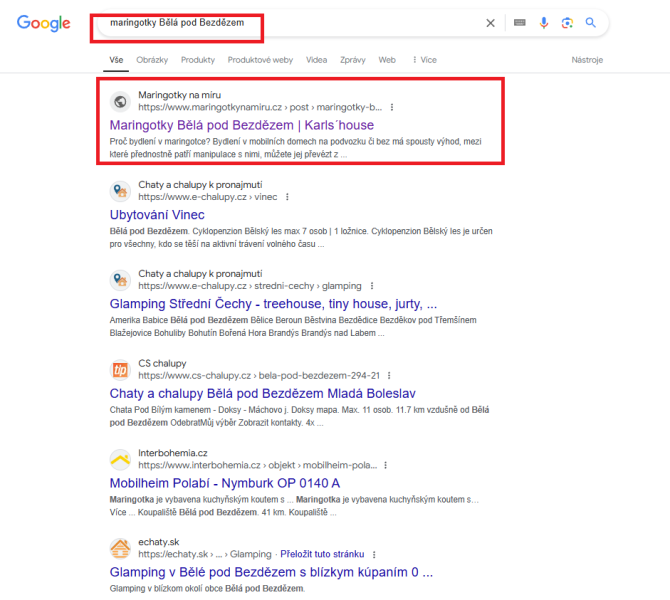The image size is (670, 600).
Task: Open options for the interbohemia.cz result
Action: pyautogui.click(x=385, y=465)
